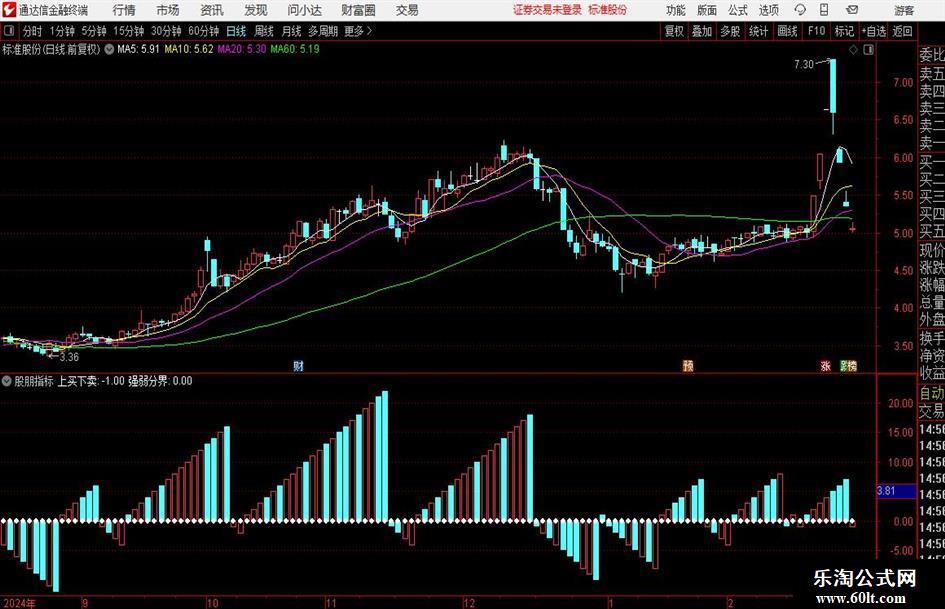Click the MA5: 5.91 indicator value
The height and width of the screenshot is (609, 945).
[138, 49]
